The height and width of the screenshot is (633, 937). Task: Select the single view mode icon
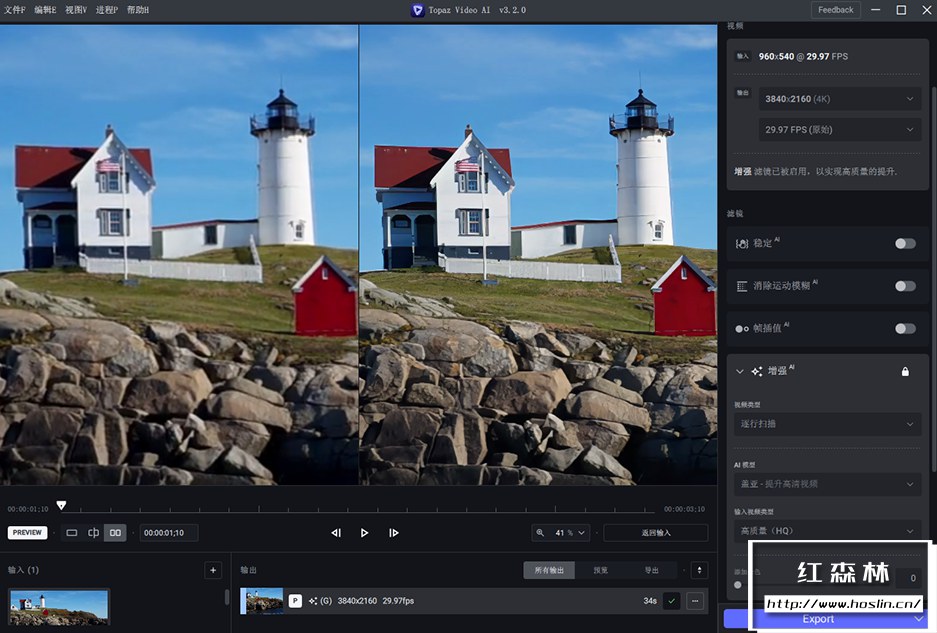point(71,532)
